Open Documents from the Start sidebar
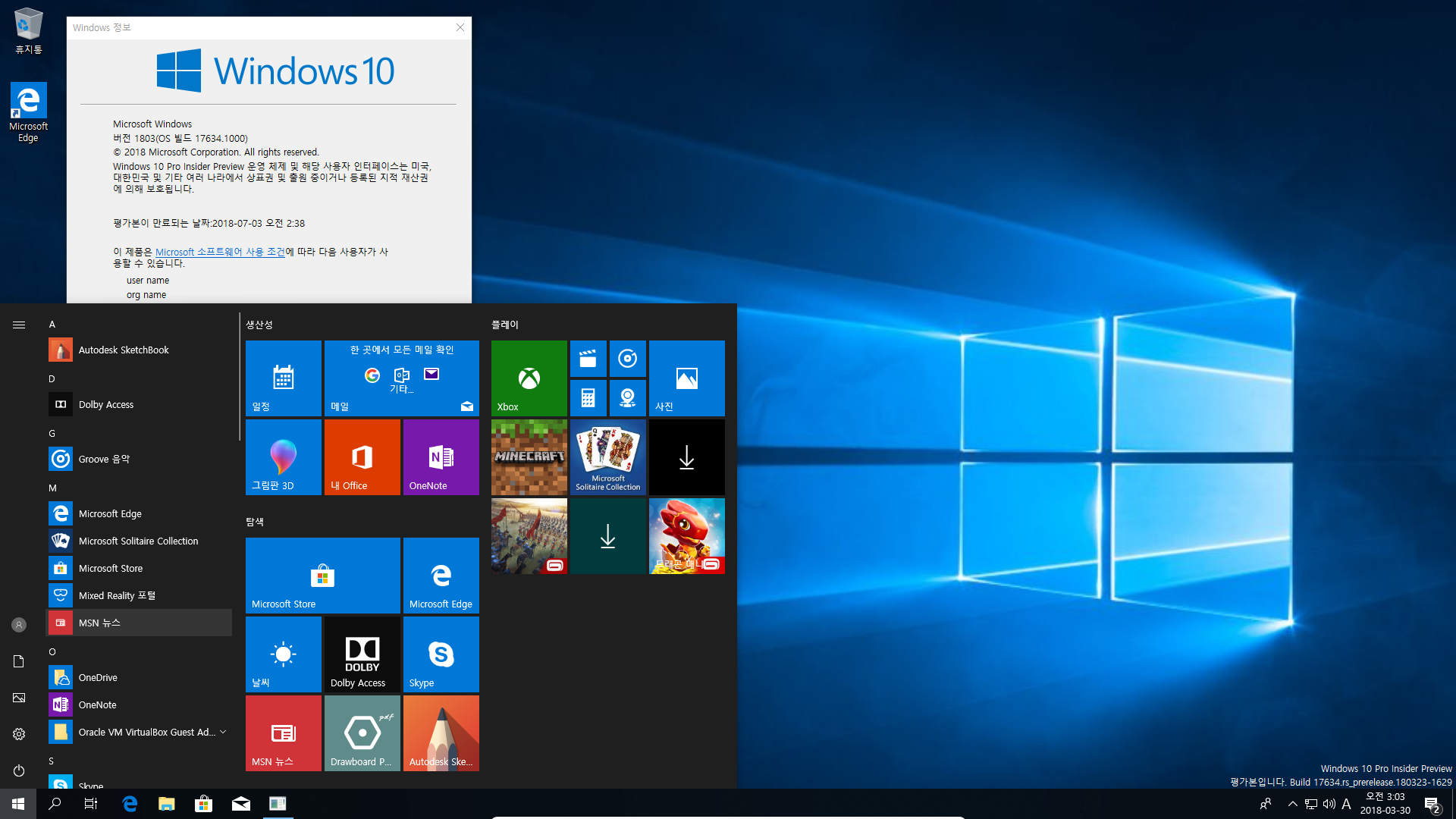Viewport: 1456px width, 819px height. [x=19, y=661]
